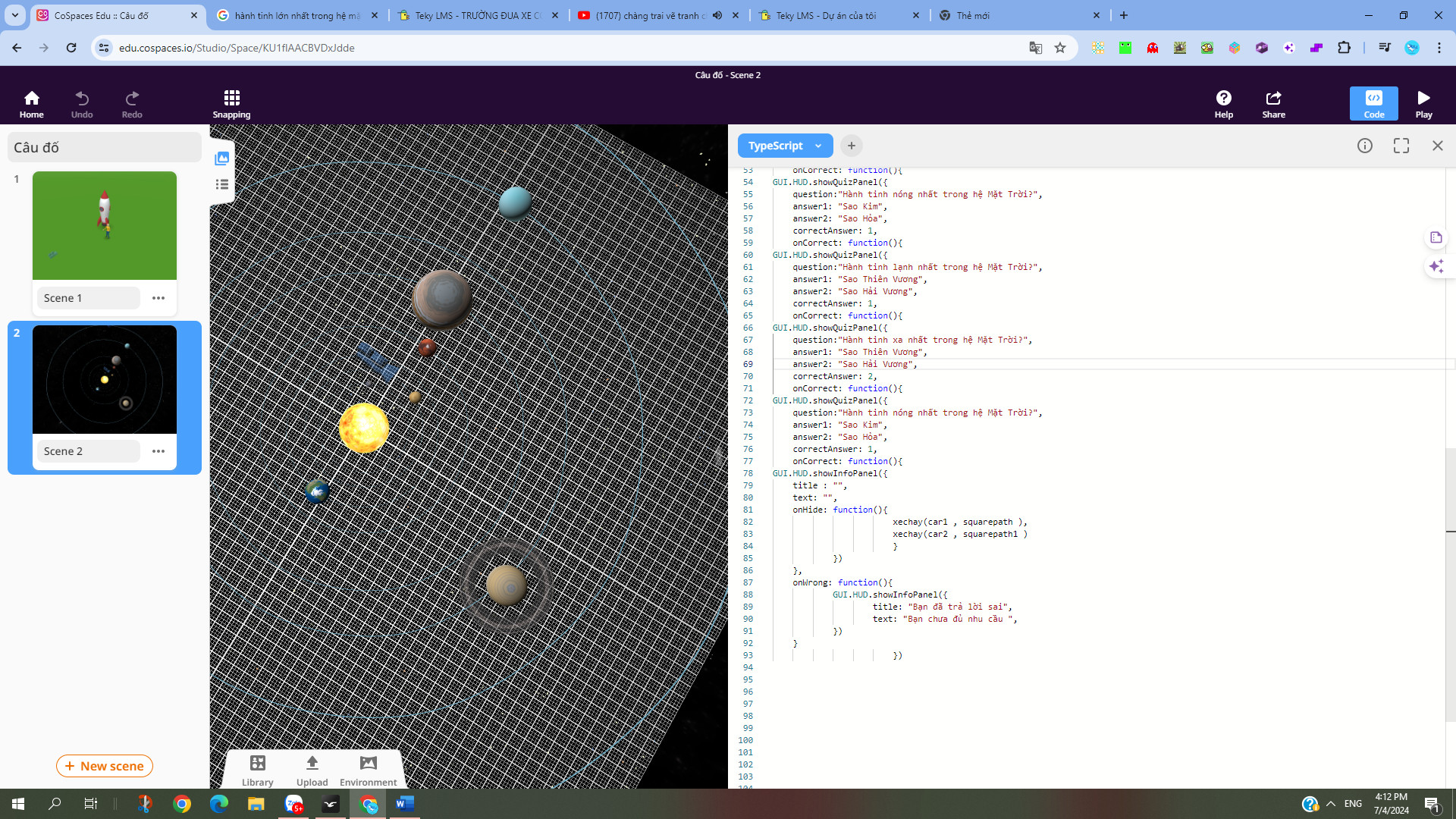This screenshot has width=1456, height=819.
Task: Redo the last undone action
Action: [x=132, y=104]
